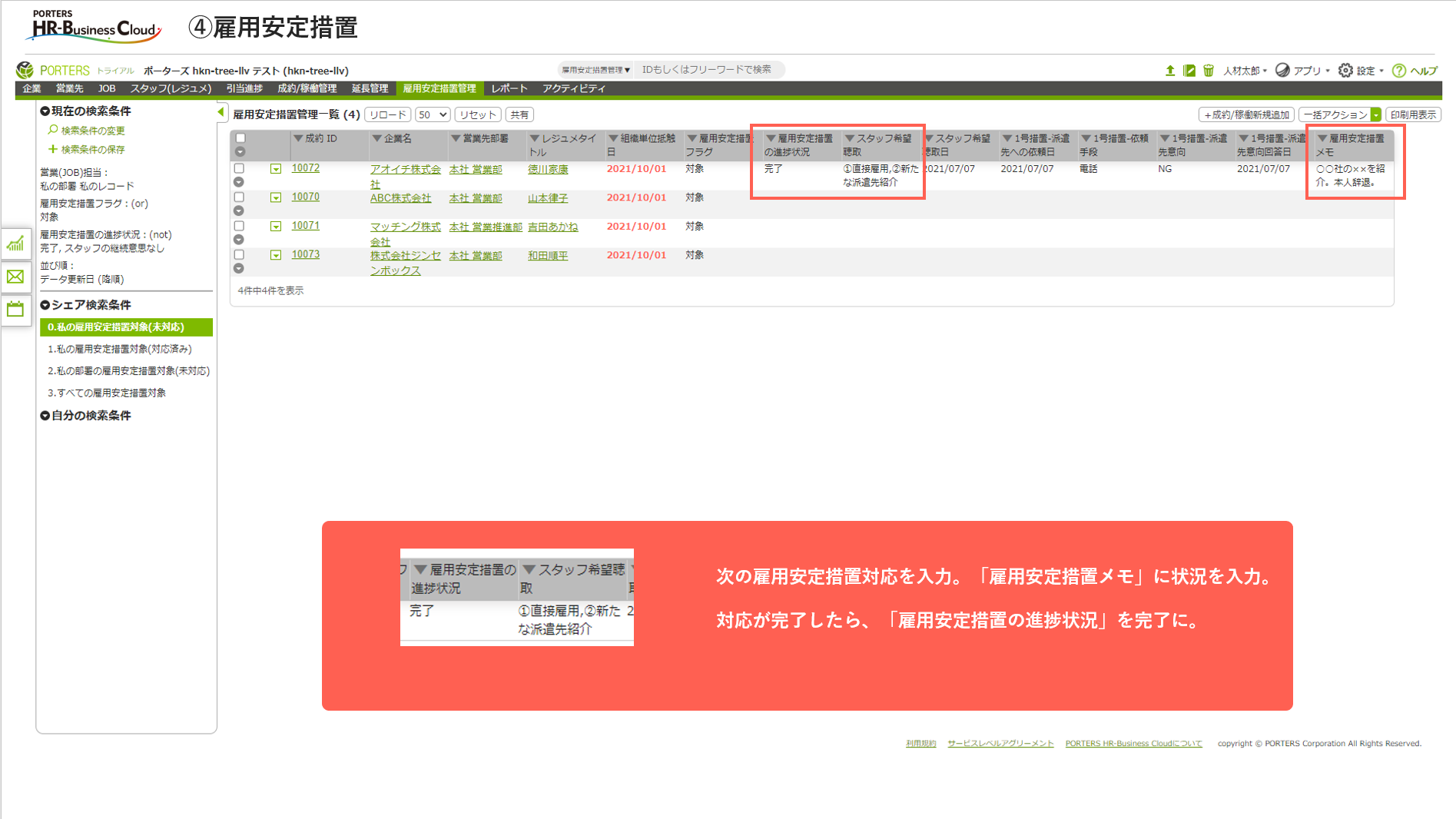This screenshot has width=1456, height=819.
Task: Click the ヘルプ question mark icon
Action: coord(1399,70)
